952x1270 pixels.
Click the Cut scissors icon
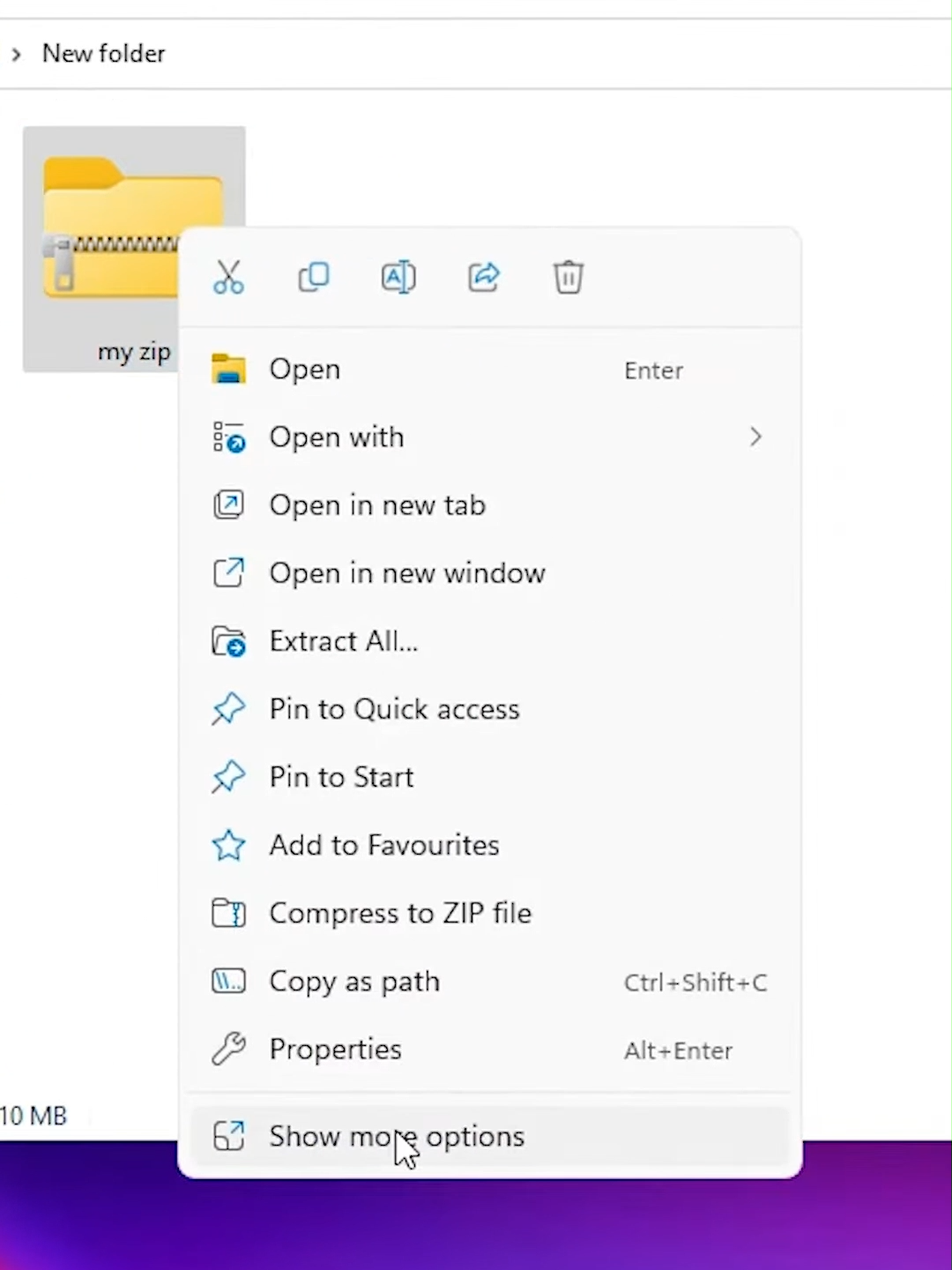[x=228, y=278]
